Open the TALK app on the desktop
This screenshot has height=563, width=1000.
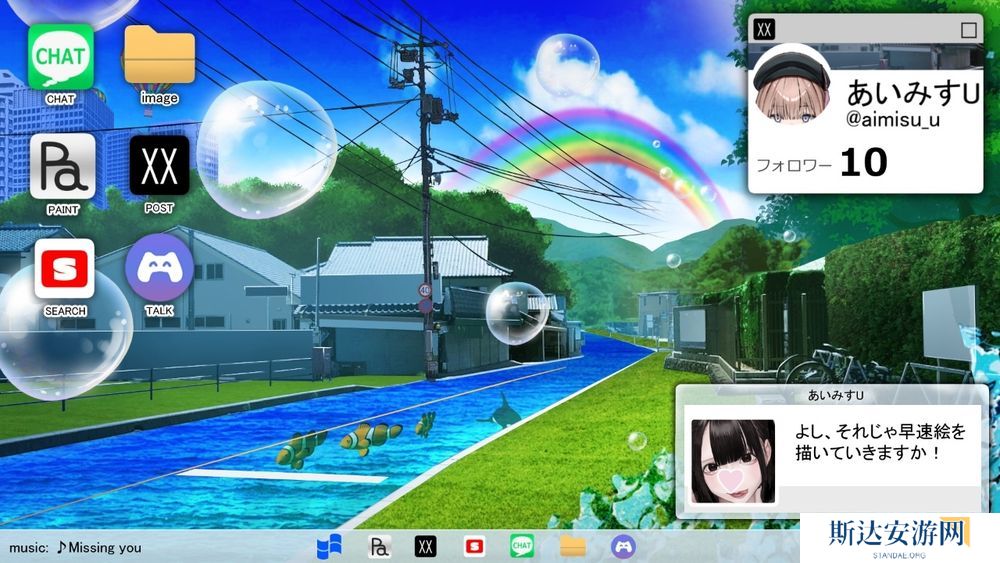(159, 269)
